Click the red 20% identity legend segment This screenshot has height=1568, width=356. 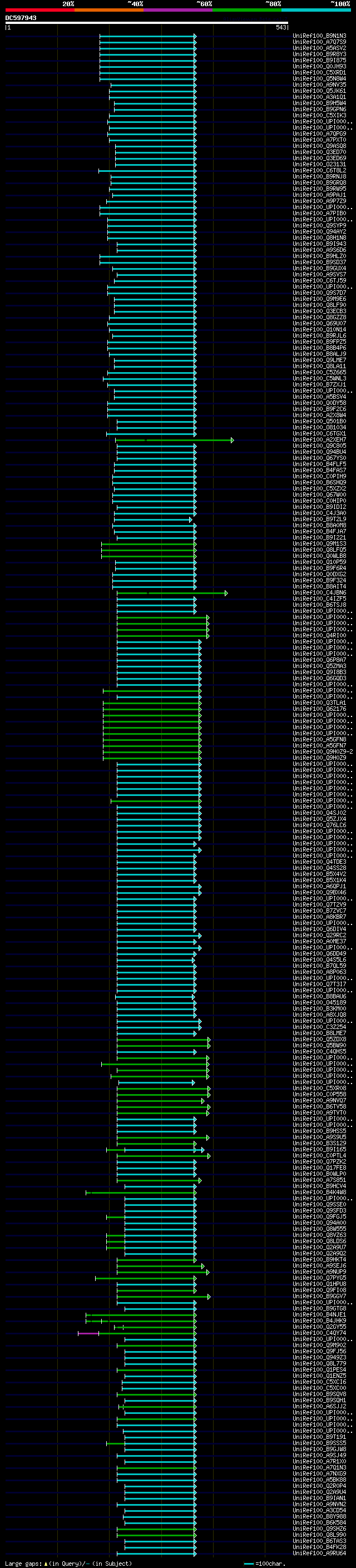[x=40, y=10]
